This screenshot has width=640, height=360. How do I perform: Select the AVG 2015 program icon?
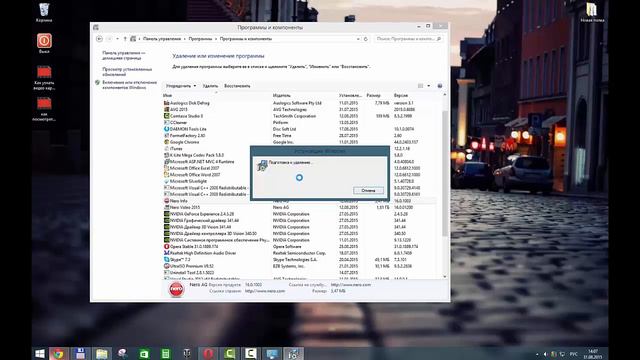(x=167, y=109)
